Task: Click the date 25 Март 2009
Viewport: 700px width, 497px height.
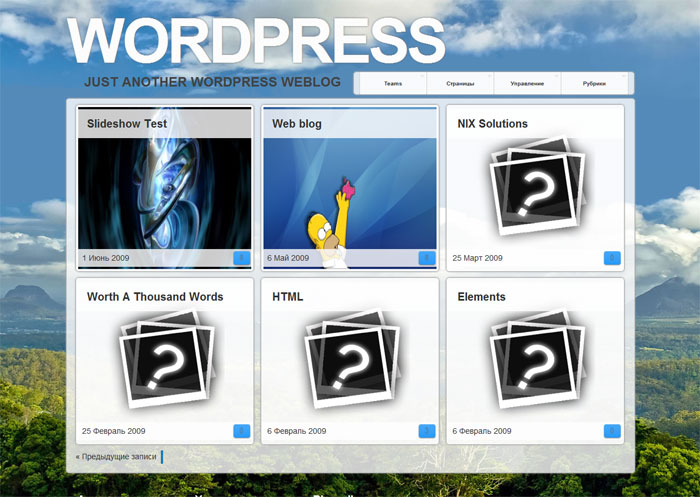Action: (x=477, y=258)
